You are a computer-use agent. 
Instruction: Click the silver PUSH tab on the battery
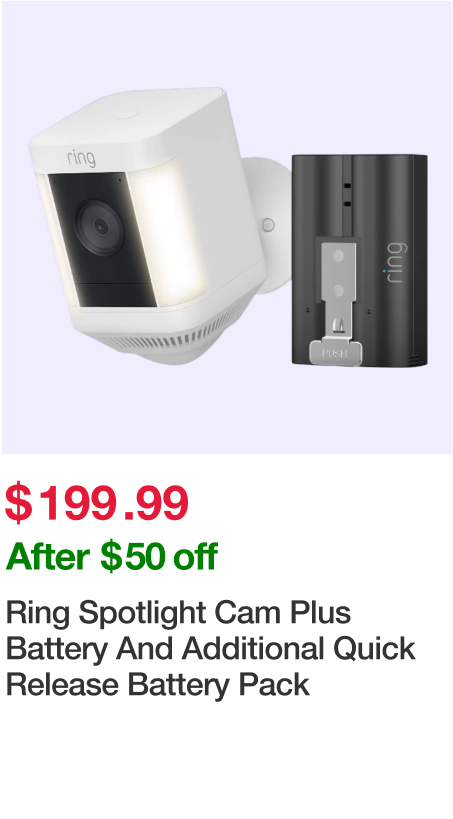click(335, 353)
